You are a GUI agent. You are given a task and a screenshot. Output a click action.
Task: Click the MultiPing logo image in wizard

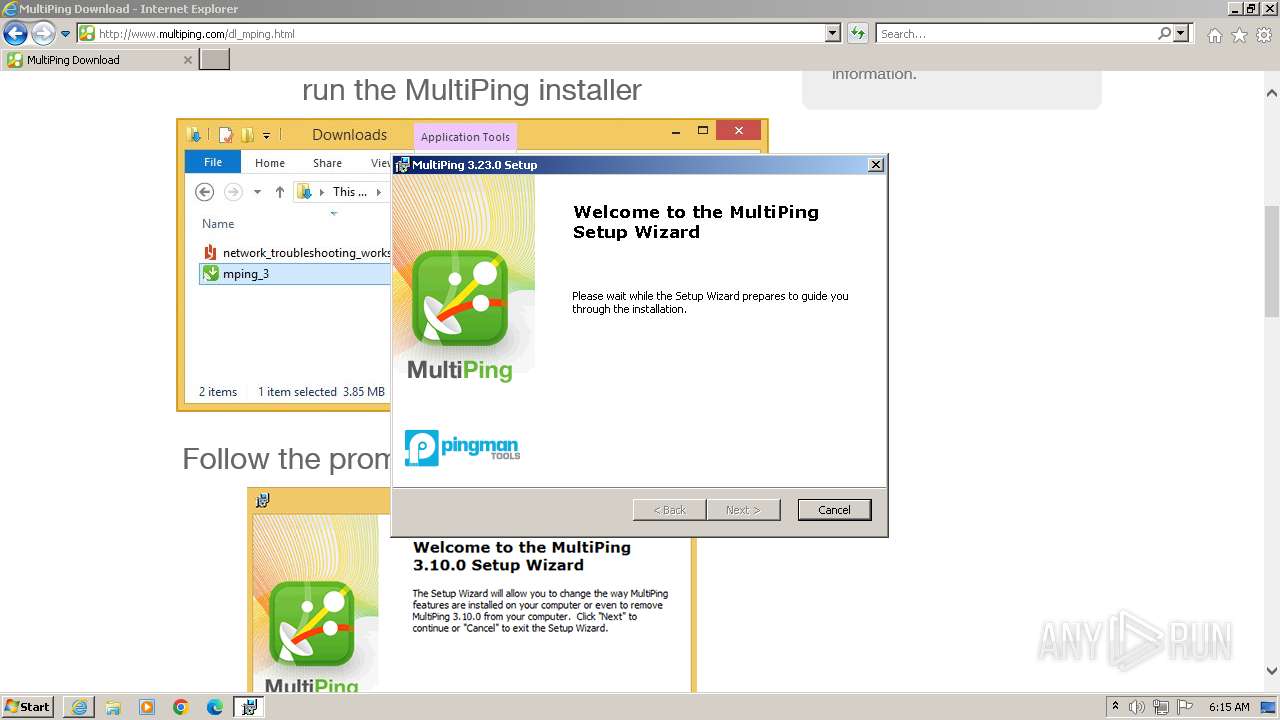point(460,315)
